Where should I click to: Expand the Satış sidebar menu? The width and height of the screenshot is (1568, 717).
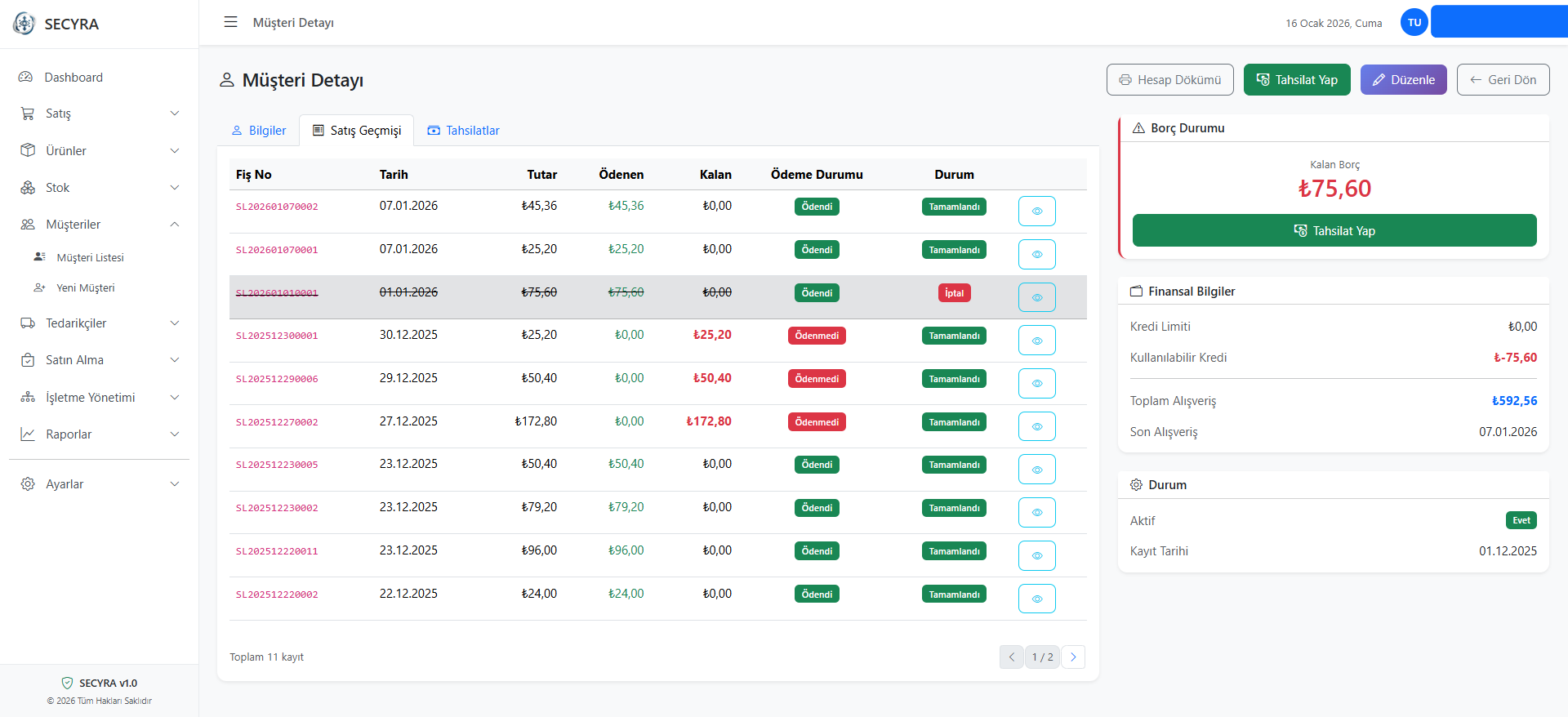(x=99, y=114)
